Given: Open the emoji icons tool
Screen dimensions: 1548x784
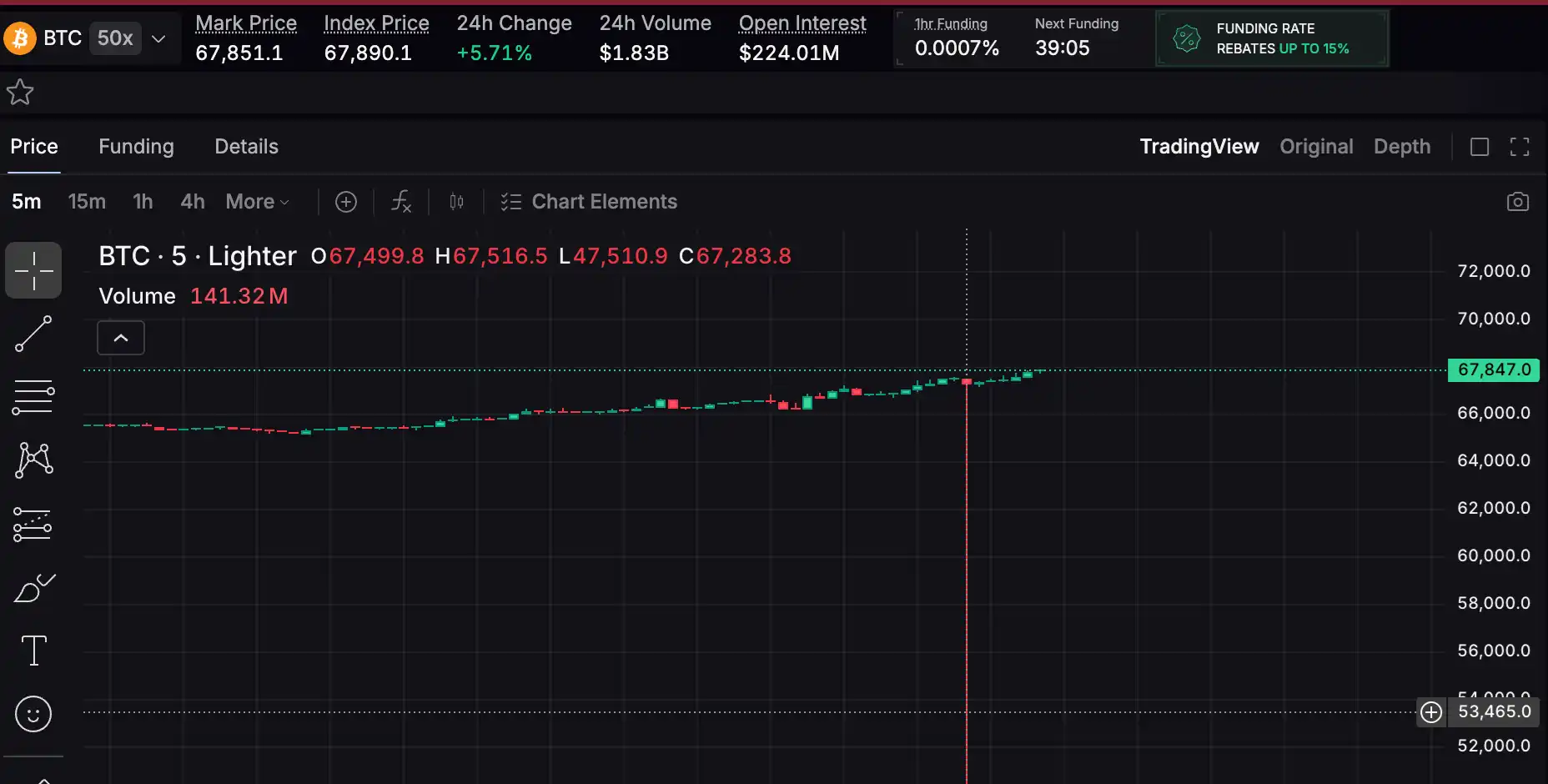Looking at the screenshot, I should pyautogui.click(x=33, y=714).
